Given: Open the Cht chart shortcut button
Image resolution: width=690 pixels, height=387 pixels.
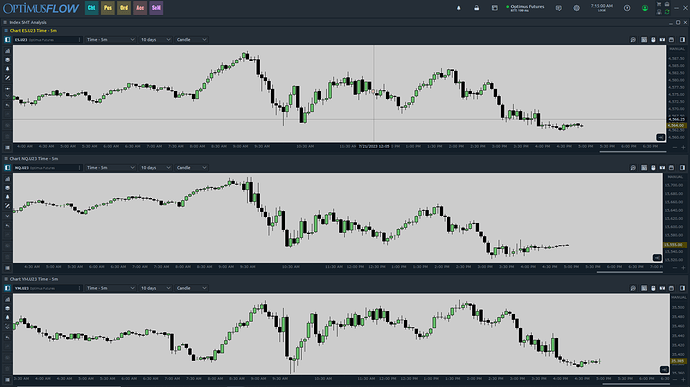Looking at the screenshot, I should point(91,7).
